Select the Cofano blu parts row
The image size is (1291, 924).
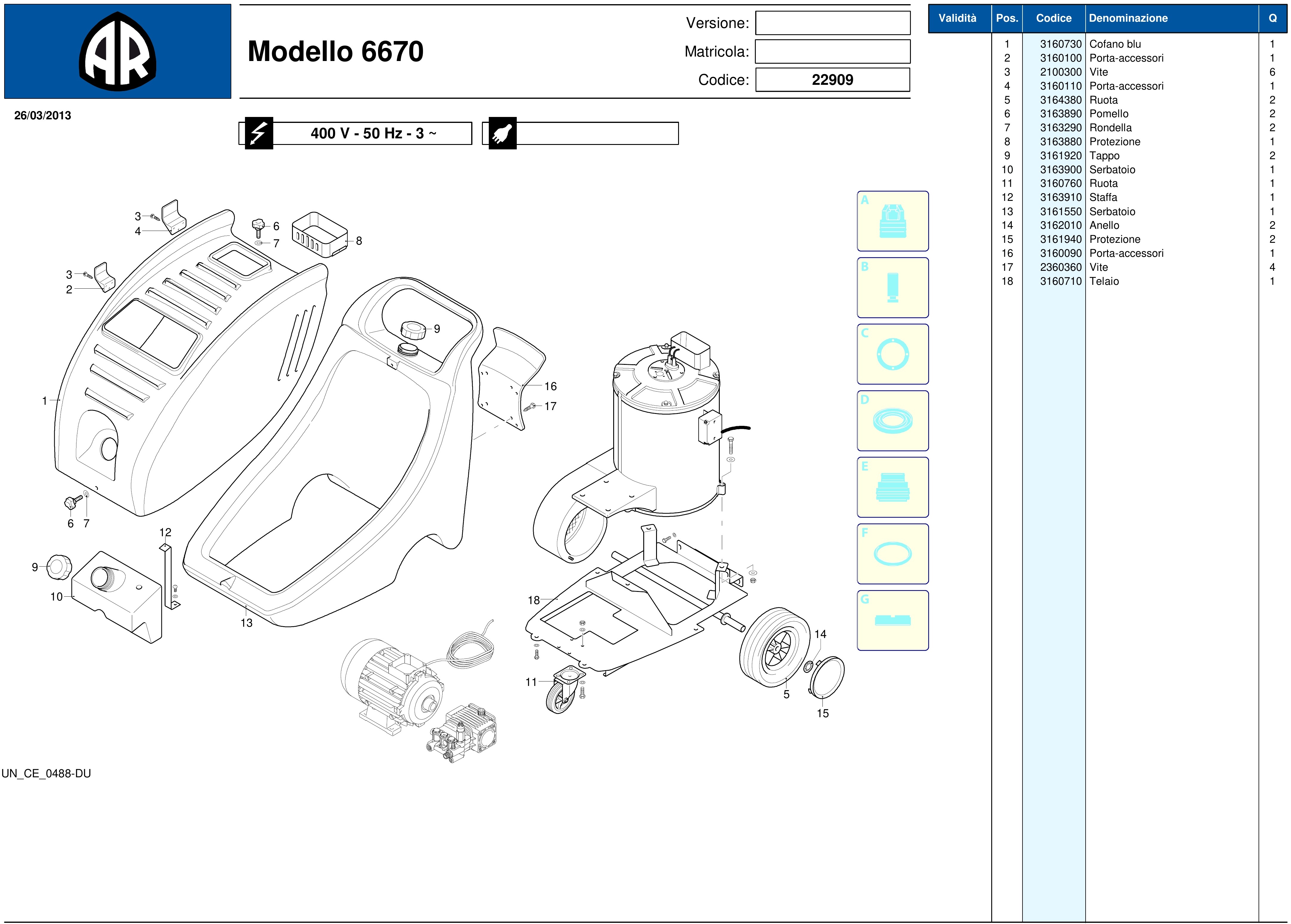click(x=1114, y=44)
